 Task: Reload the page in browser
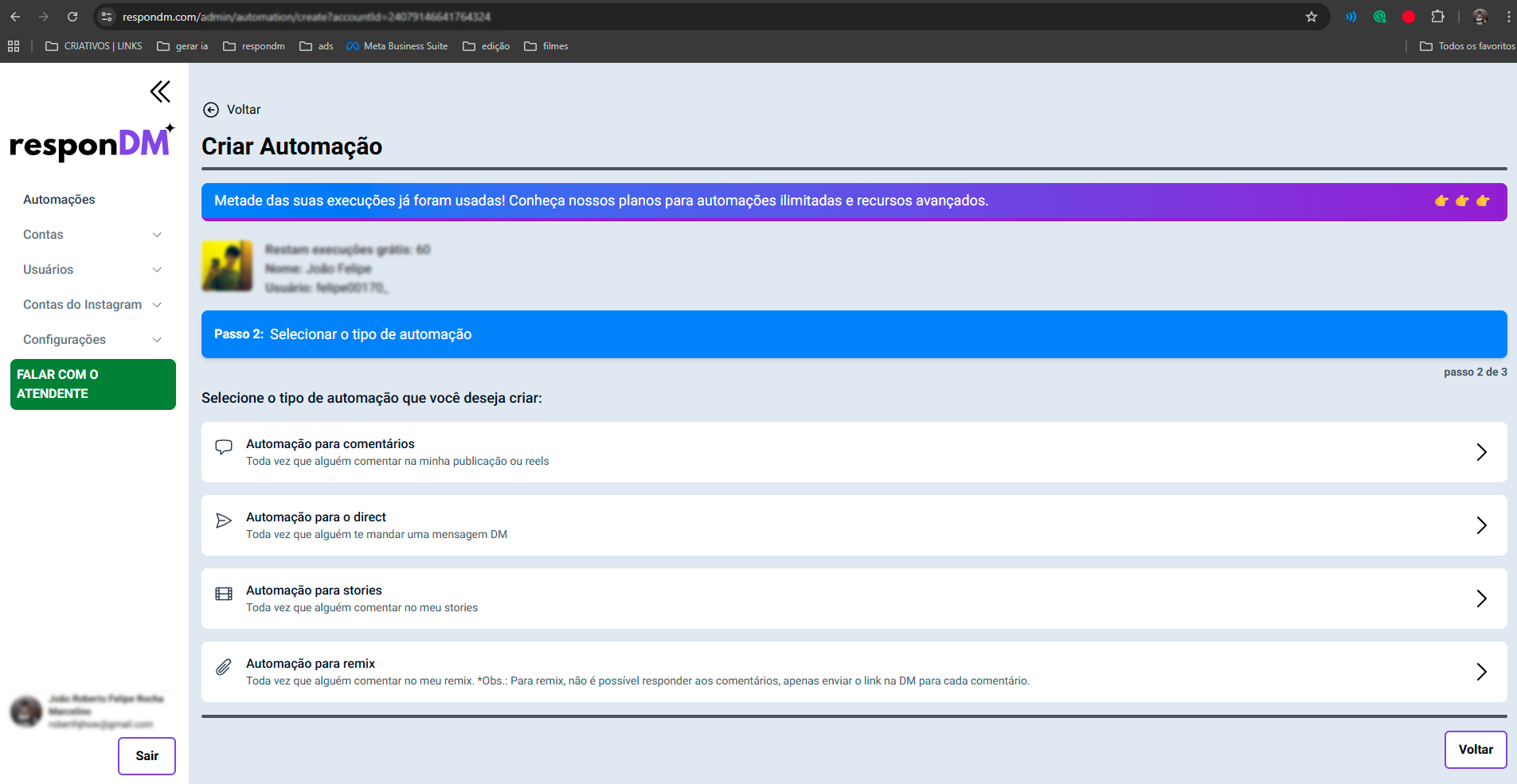pyautogui.click(x=72, y=17)
